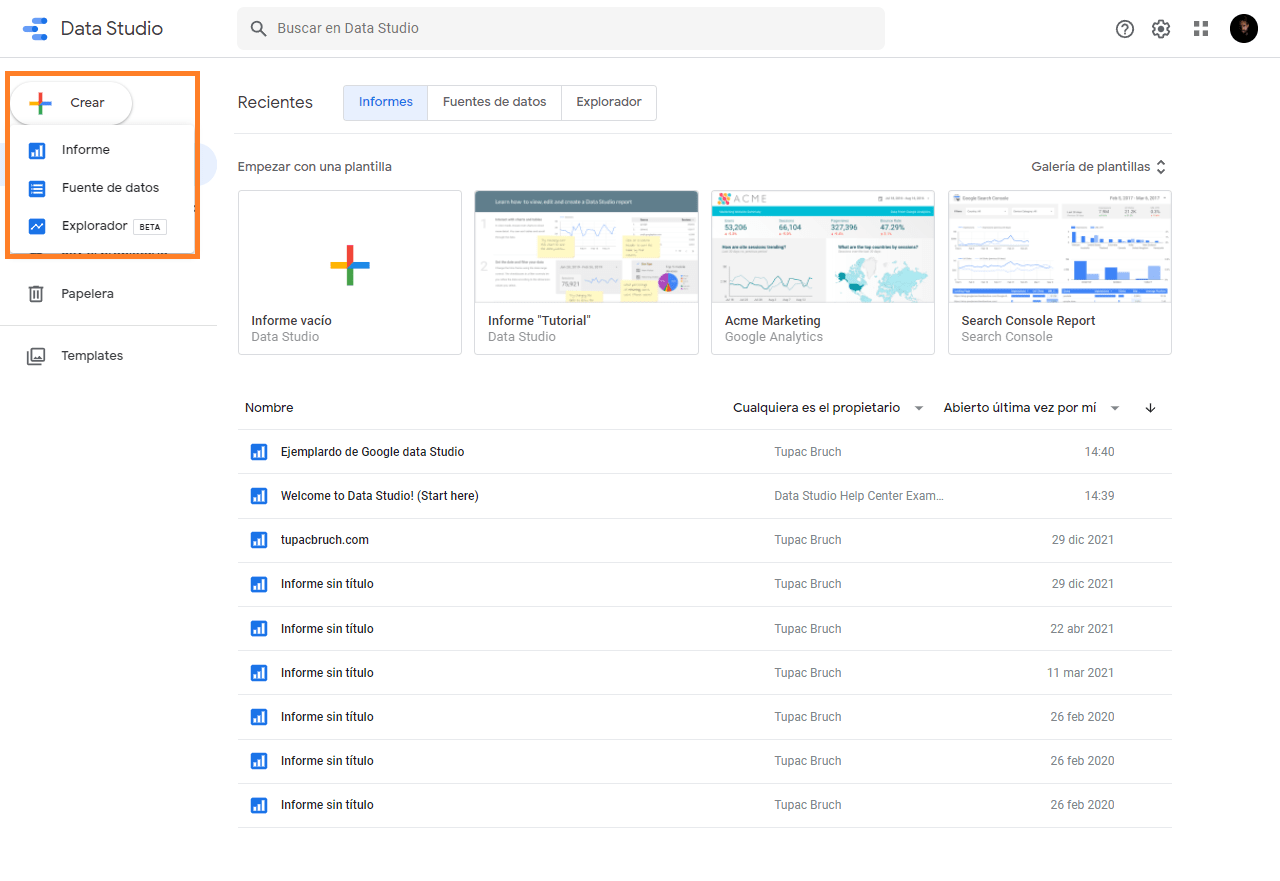This screenshot has width=1280, height=881.
Task: Open the Google apps grid icon
Action: click(x=1201, y=29)
